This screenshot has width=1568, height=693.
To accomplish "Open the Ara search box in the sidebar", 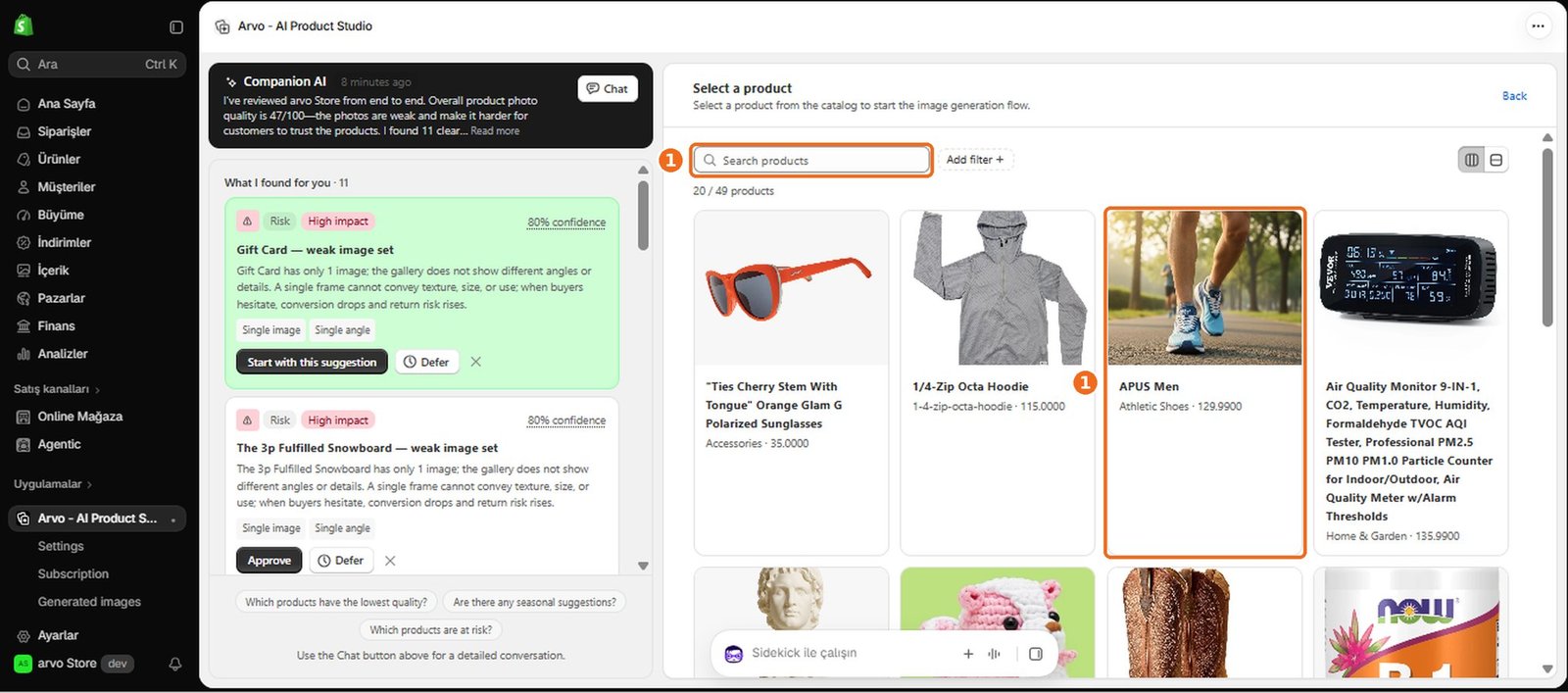I will coord(97,65).
